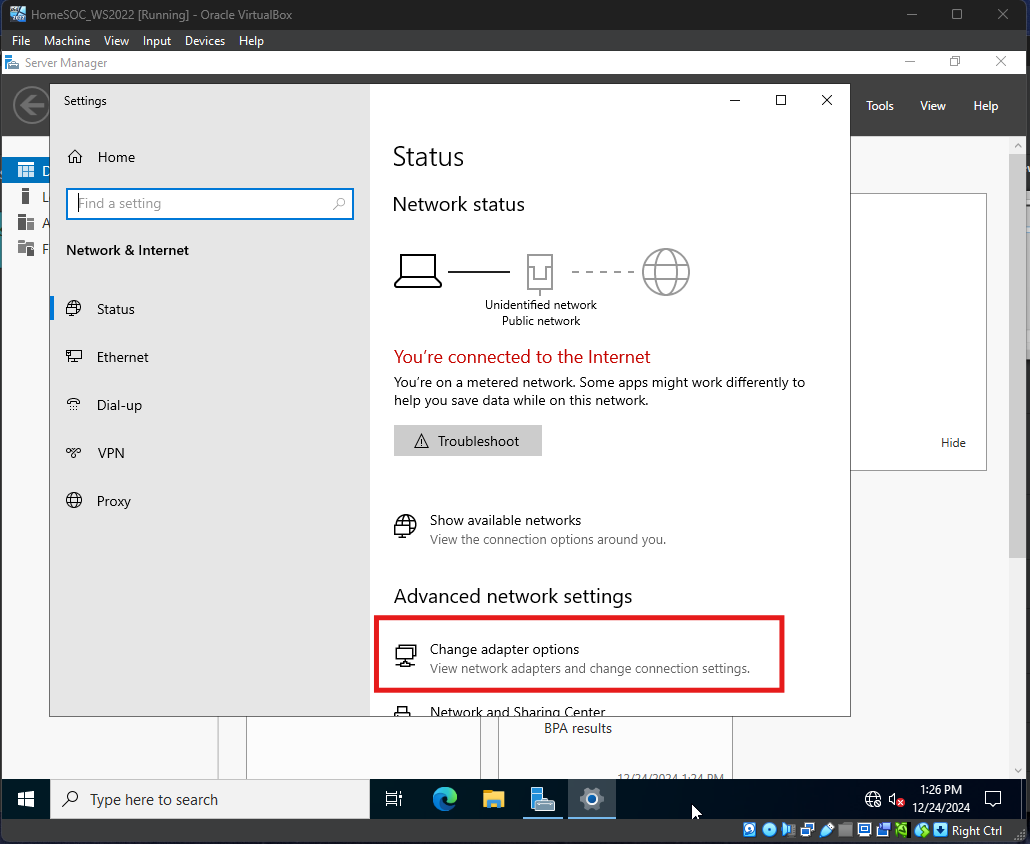
Task: Click the Home icon in Settings
Action: pos(75,157)
